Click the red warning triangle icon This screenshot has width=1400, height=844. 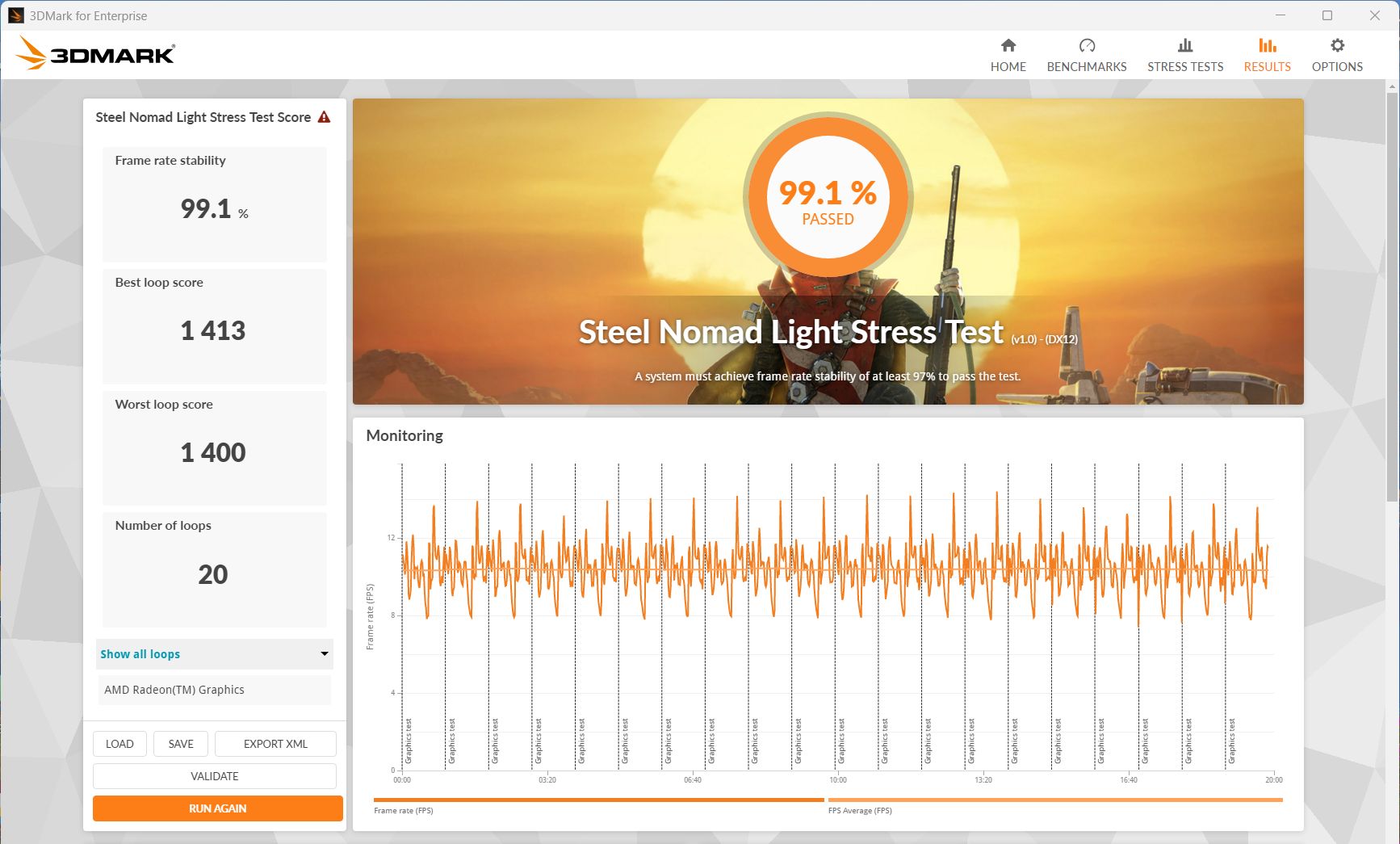[x=324, y=117]
